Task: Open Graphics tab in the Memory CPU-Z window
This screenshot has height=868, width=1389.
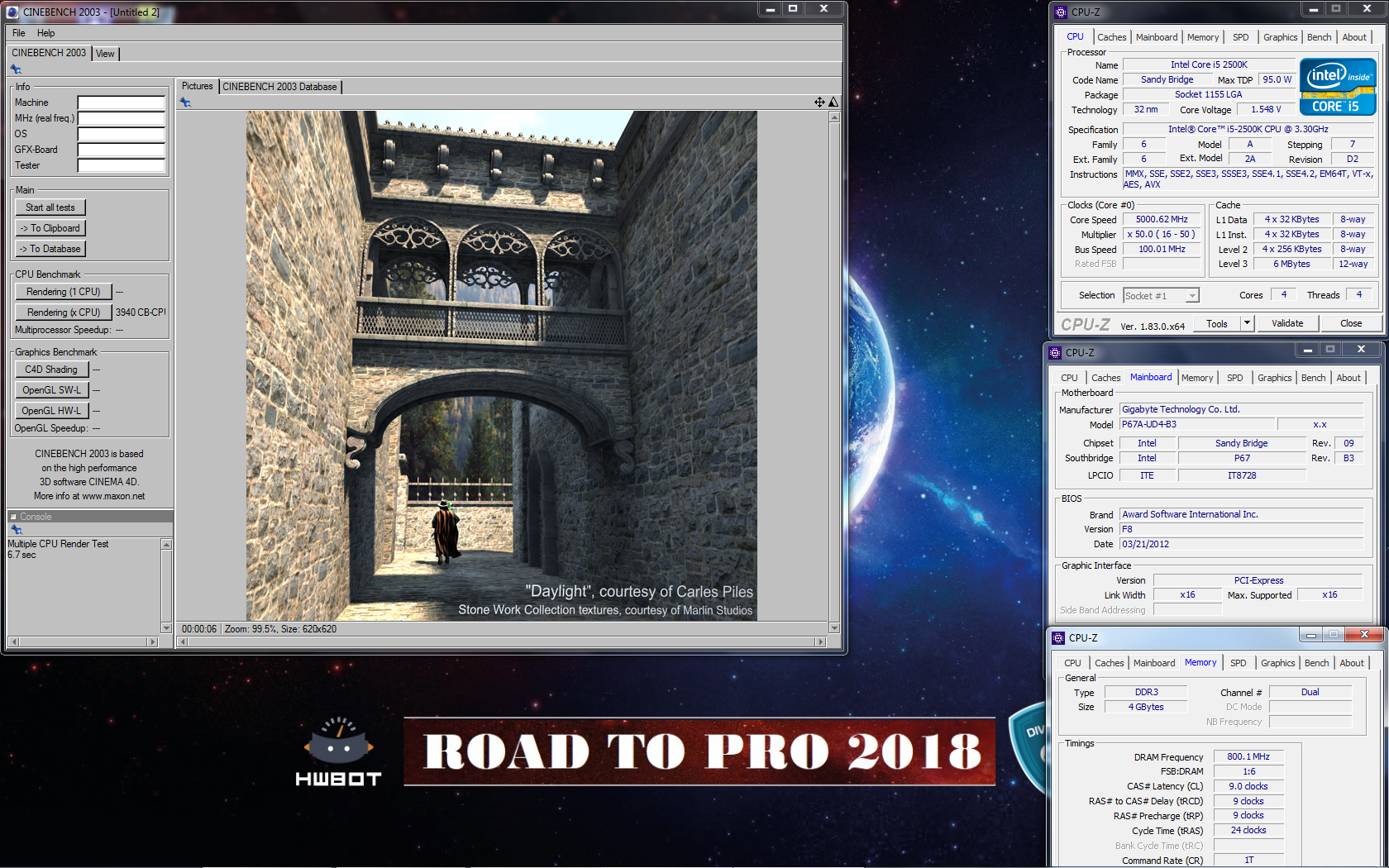Action: [1277, 663]
